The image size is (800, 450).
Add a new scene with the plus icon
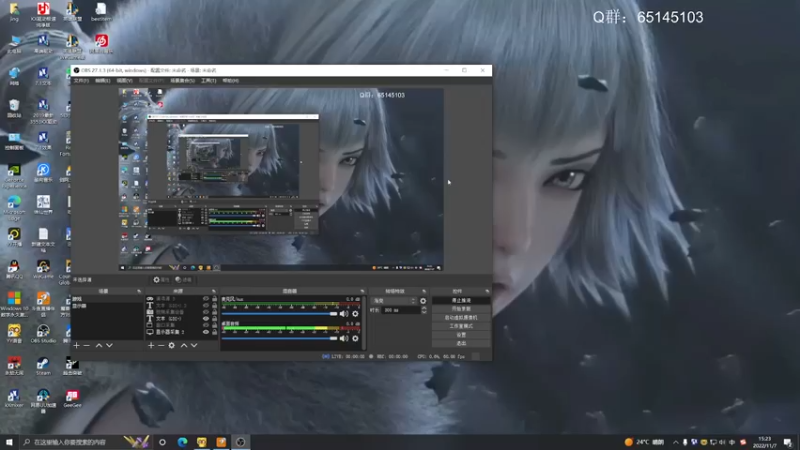click(76, 345)
